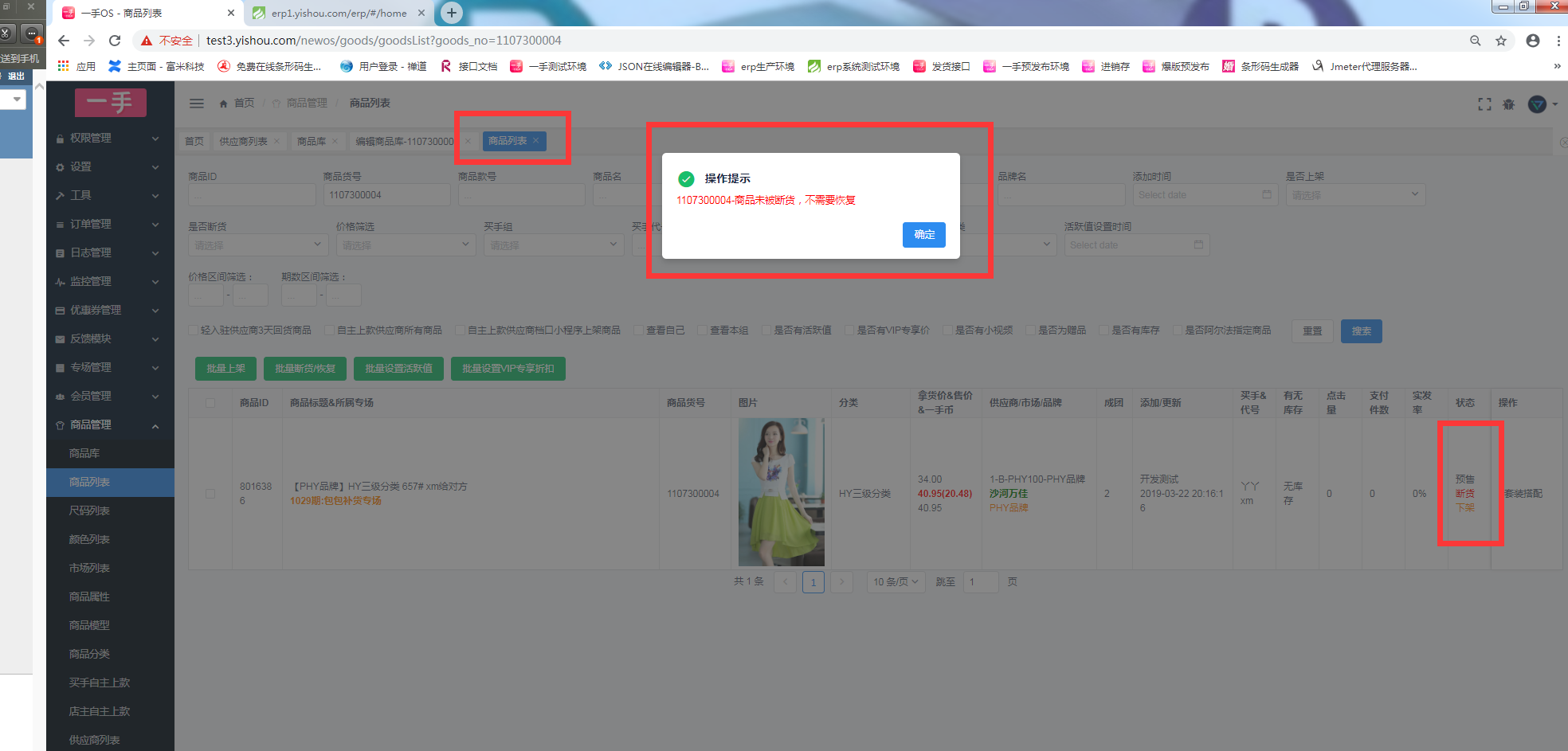Collapse 商品管理 sidebar menu
The width and height of the screenshot is (1568, 751).
pyautogui.click(x=110, y=424)
